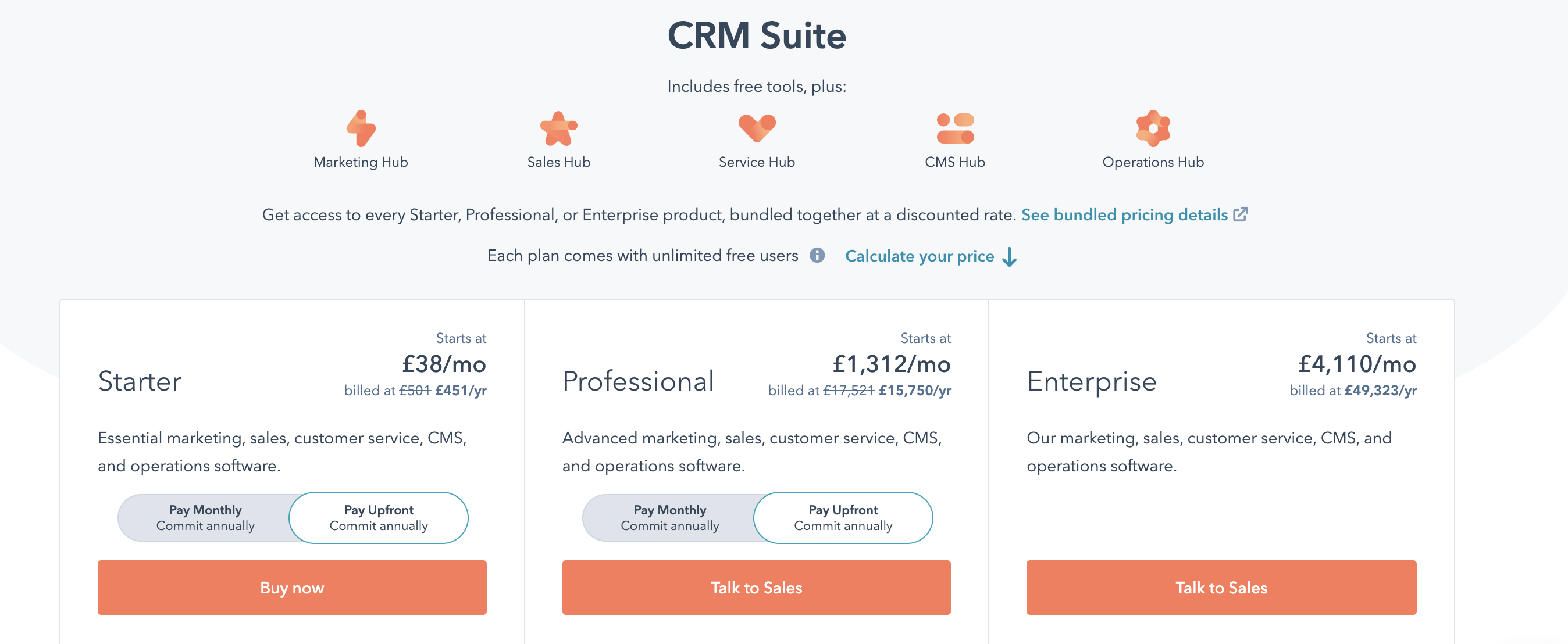The height and width of the screenshot is (644, 1568).
Task: Click the £49,323/yr billing amount
Action: (1381, 391)
